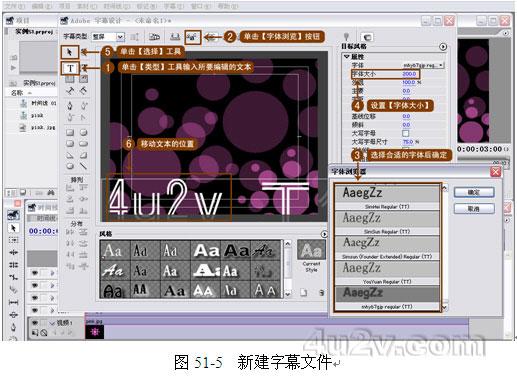The height and width of the screenshot is (379, 517).
Task: Delete style using the trash icon
Action: (x=321, y=293)
